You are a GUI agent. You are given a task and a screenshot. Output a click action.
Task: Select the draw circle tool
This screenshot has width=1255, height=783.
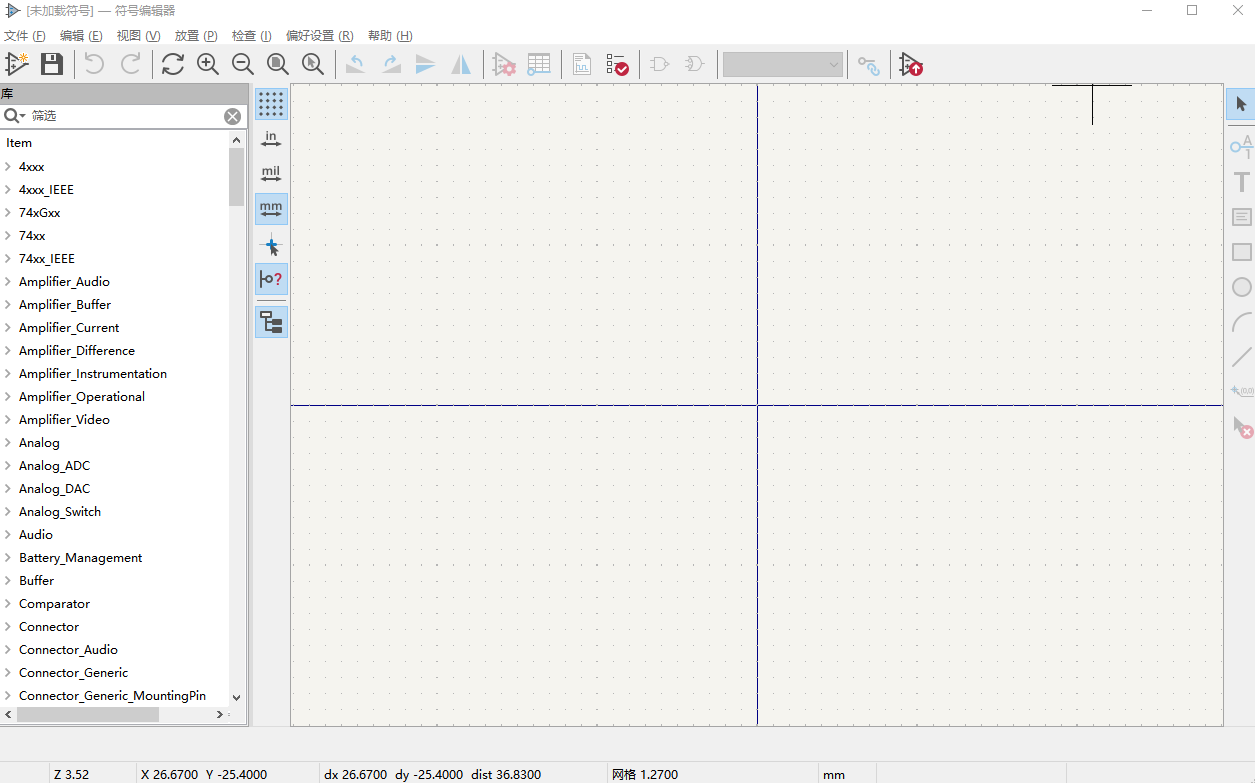pos(1241,287)
